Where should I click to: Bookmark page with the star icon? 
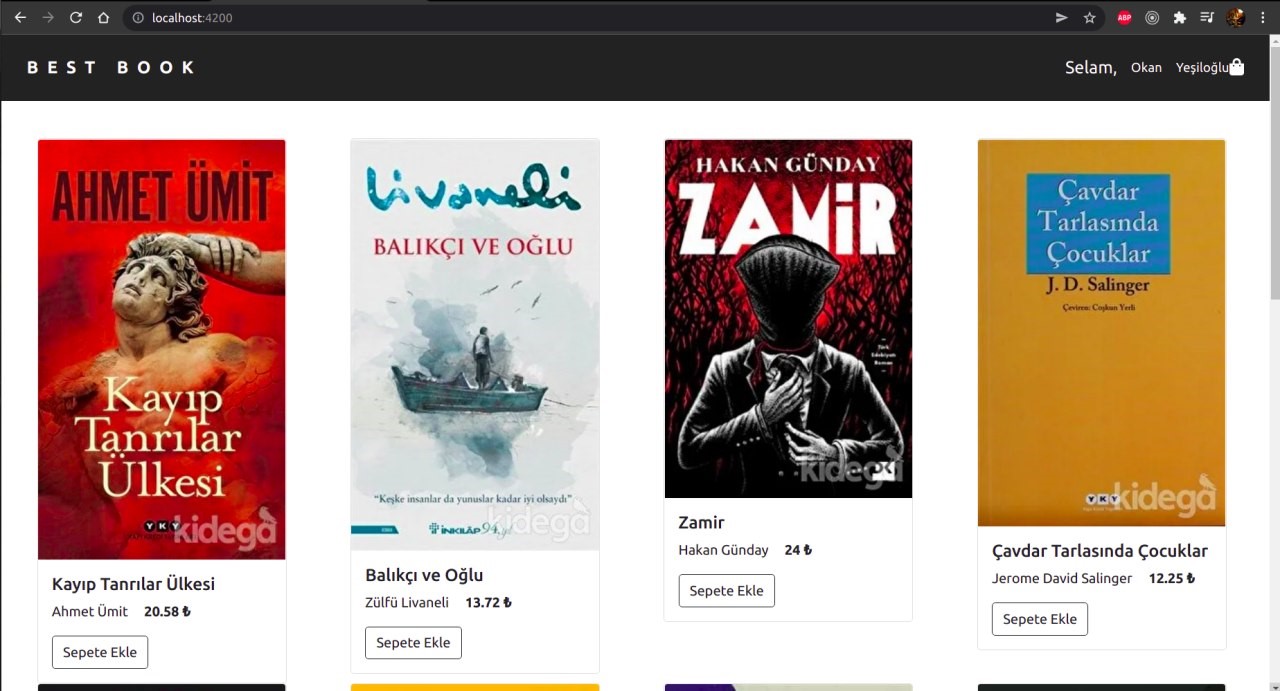[1089, 18]
